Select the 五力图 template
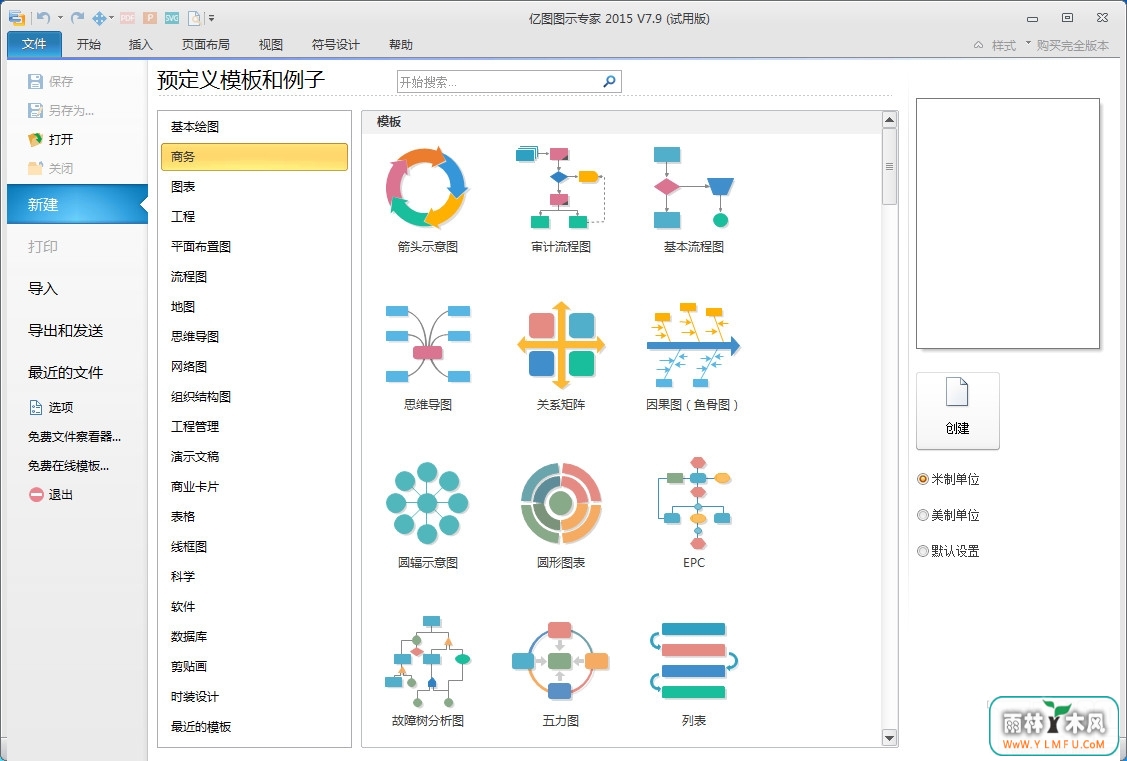The image size is (1127, 761). pyautogui.click(x=561, y=673)
